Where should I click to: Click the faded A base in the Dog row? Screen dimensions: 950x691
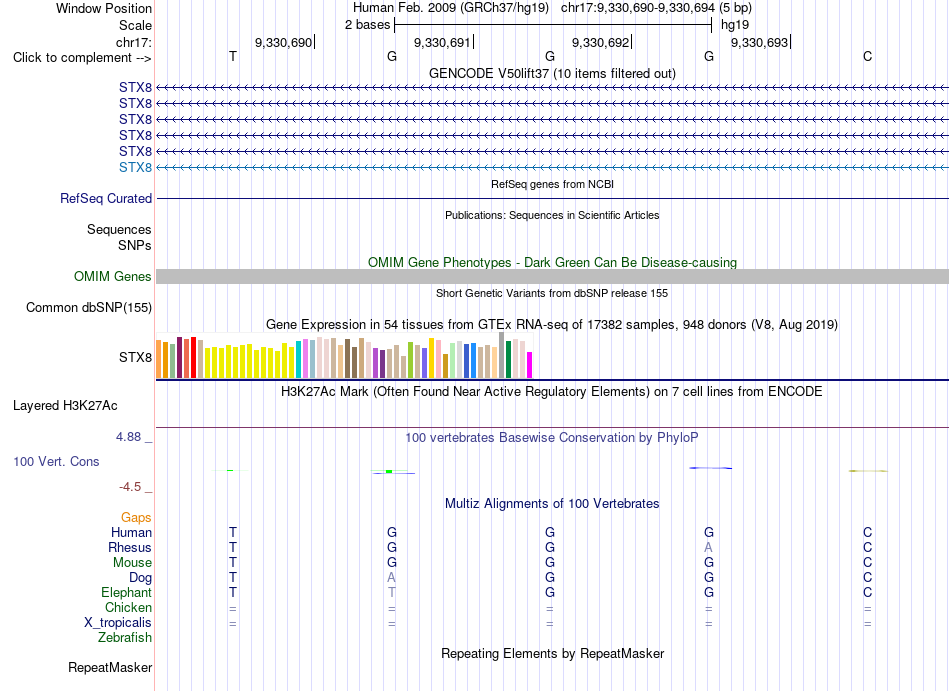tap(391, 578)
